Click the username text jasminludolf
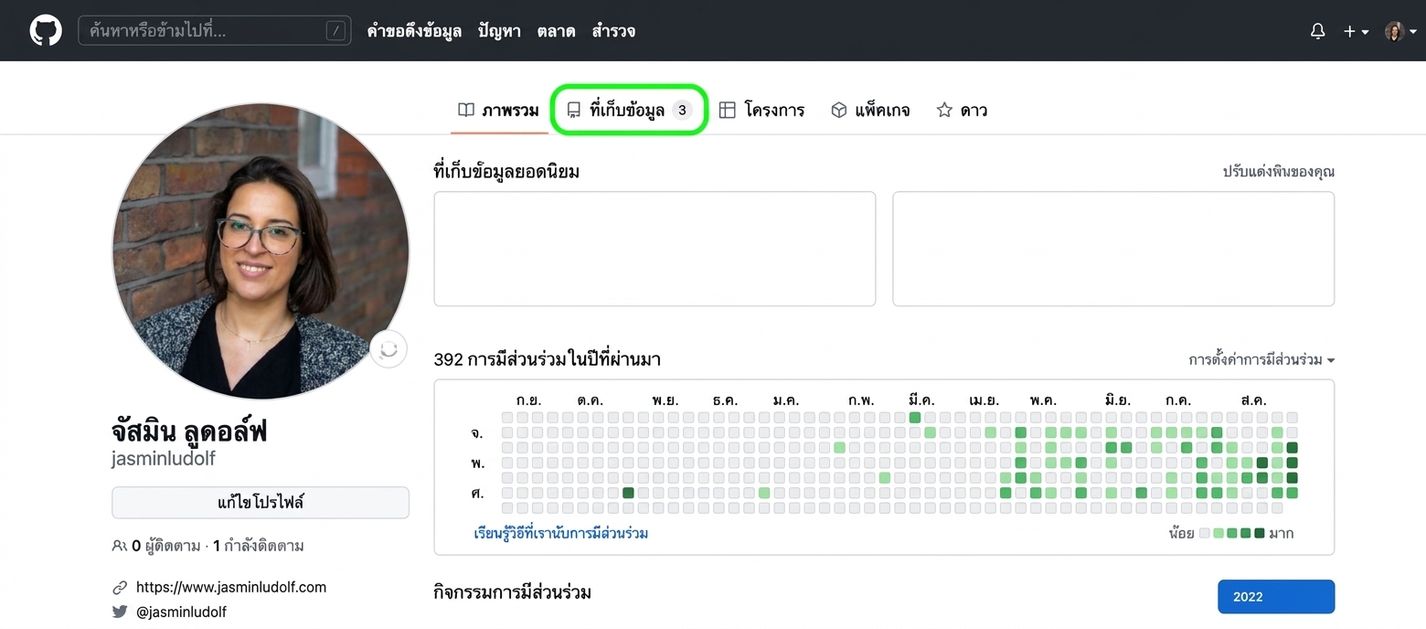This screenshot has width=1426, height=629. click(163, 459)
